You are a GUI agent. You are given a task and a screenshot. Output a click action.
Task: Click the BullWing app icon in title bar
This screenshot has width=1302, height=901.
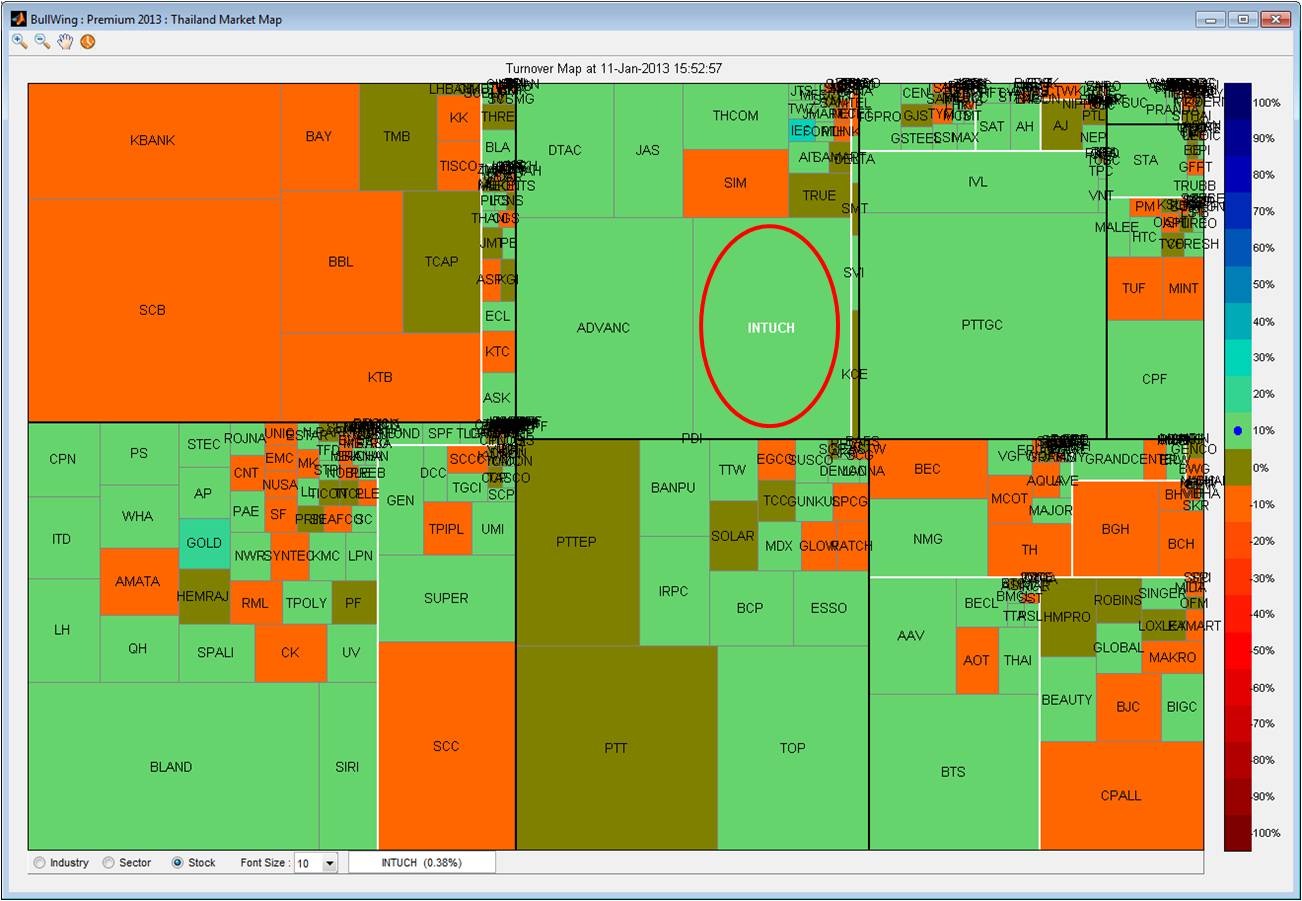click(19, 19)
